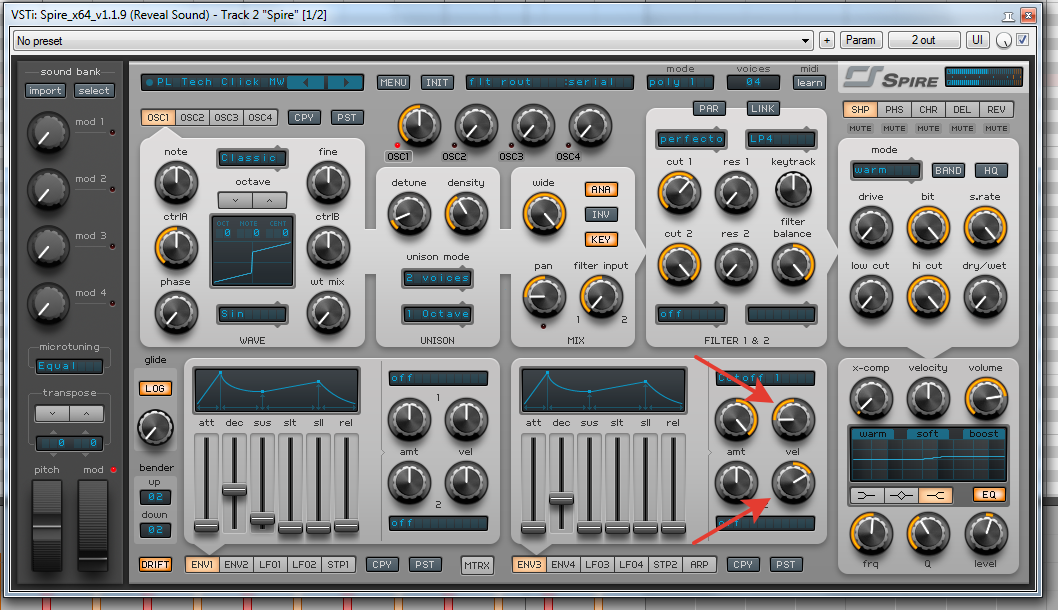Click the drive knob

[871, 227]
